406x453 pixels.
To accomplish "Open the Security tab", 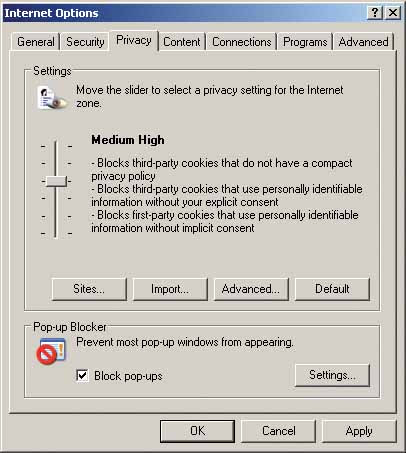I will tap(85, 42).
